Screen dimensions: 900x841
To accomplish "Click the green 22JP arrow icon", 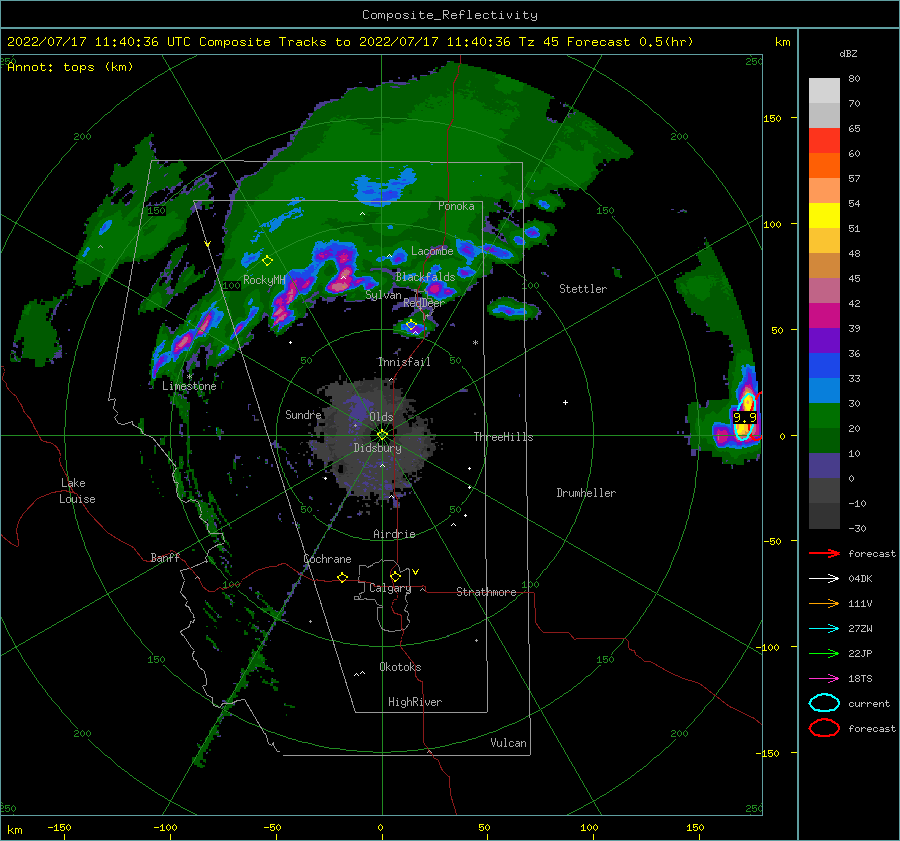I will (824, 653).
